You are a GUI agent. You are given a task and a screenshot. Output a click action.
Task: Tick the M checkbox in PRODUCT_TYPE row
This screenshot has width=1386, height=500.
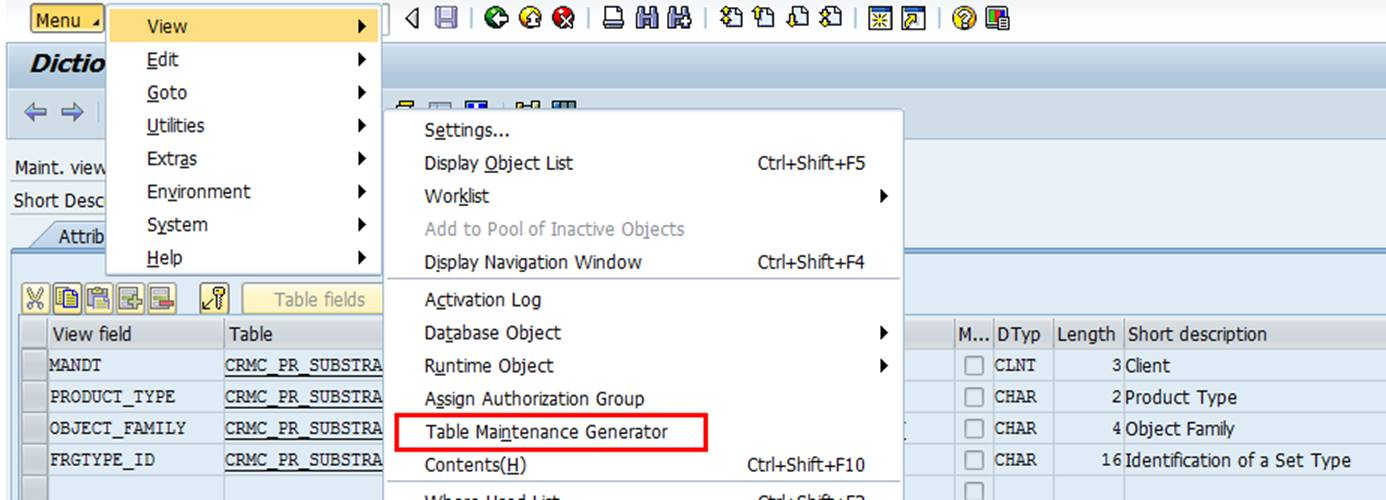pyautogui.click(x=973, y=397)
